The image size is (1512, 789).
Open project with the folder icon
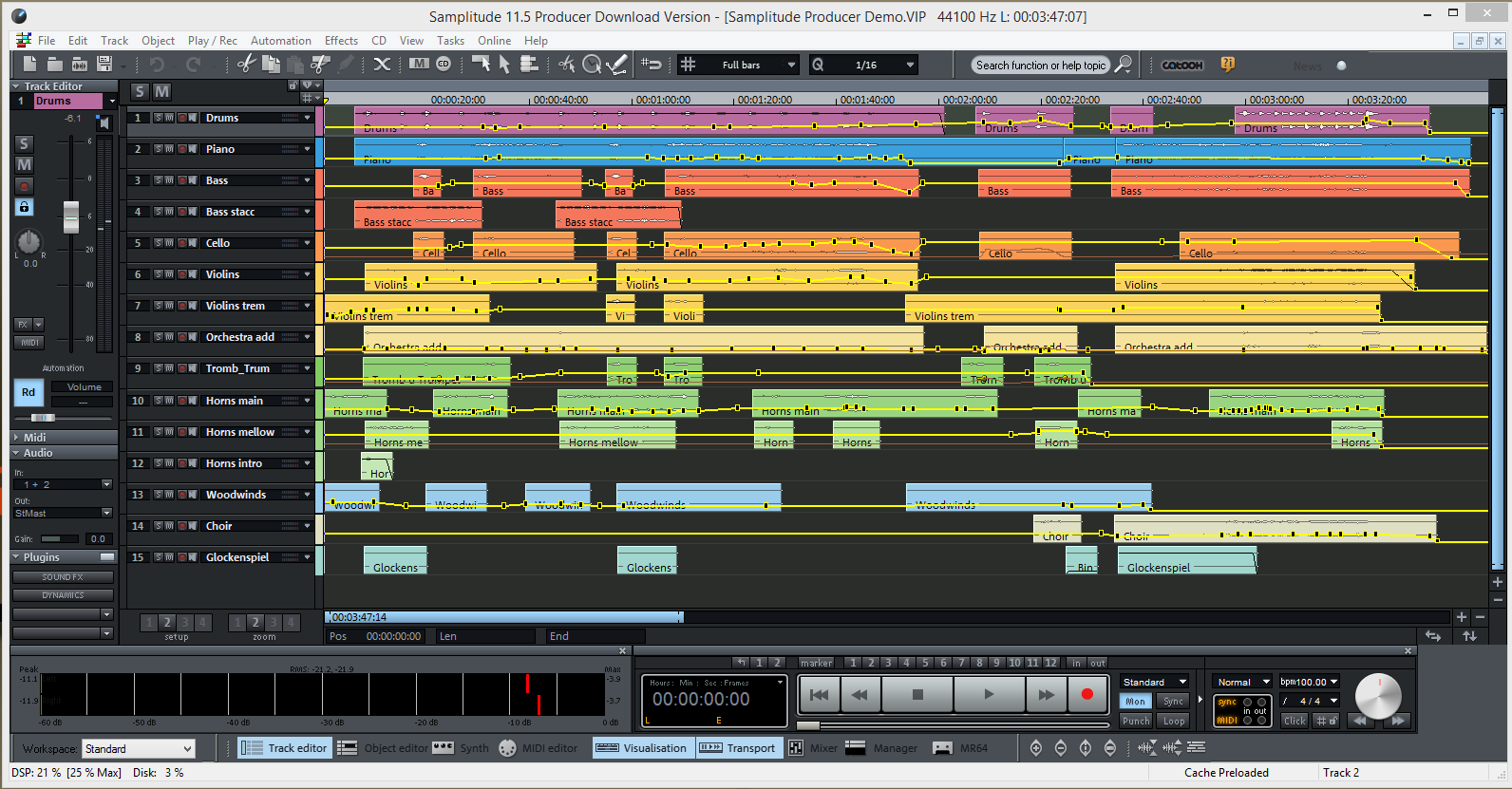(55, 65)
